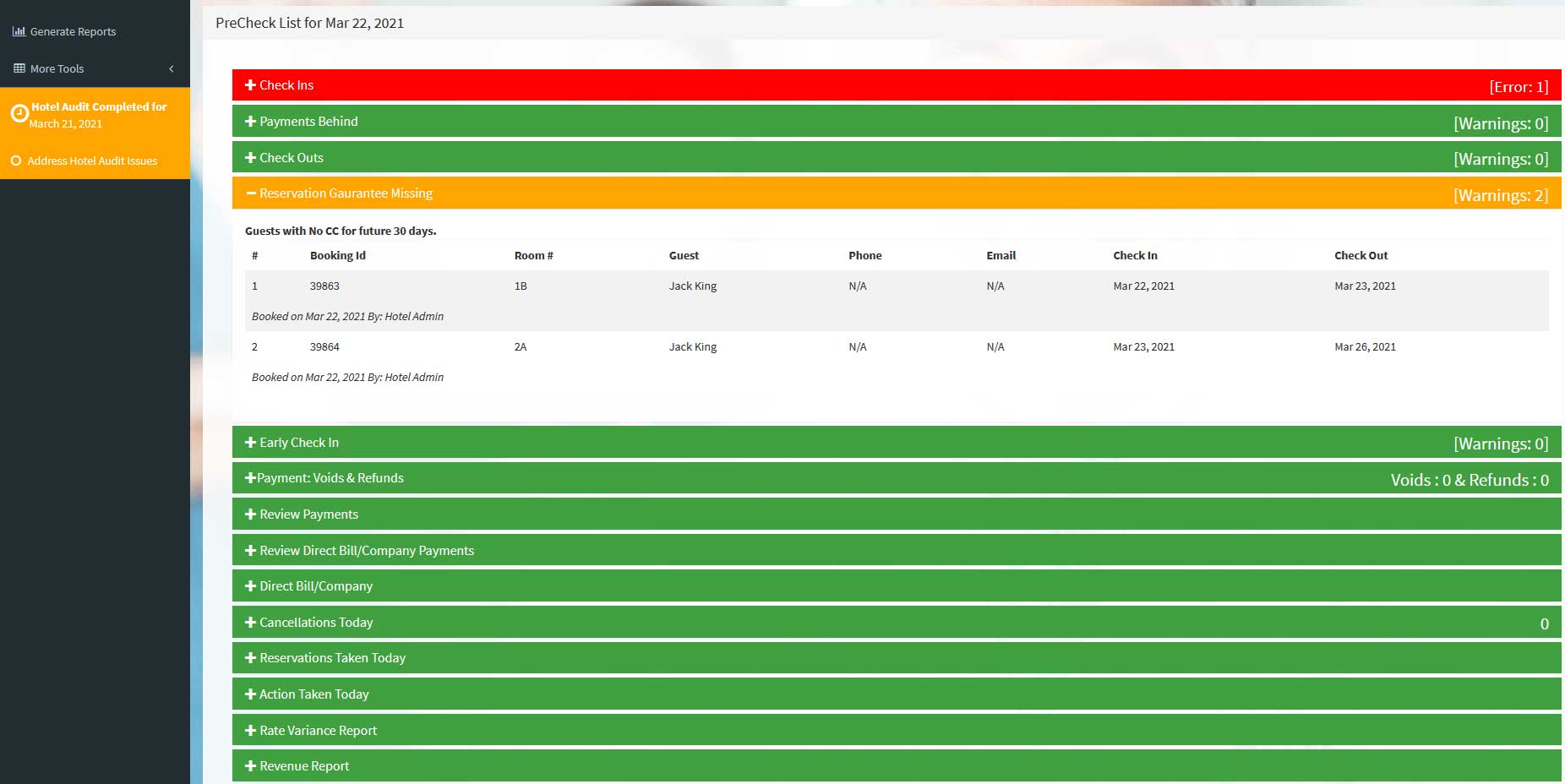1565x784 pixels.
Task: Collapse Reservation Gaurantee Missing section
Action: point(897,193)
